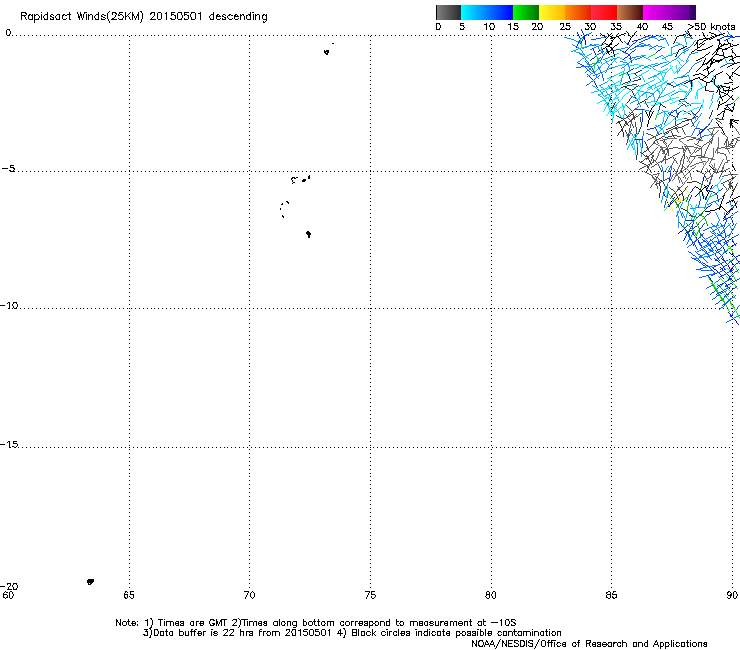Click the note line 'Times are GMT'
Screen dimensions: 740x650
click(193, 623)
